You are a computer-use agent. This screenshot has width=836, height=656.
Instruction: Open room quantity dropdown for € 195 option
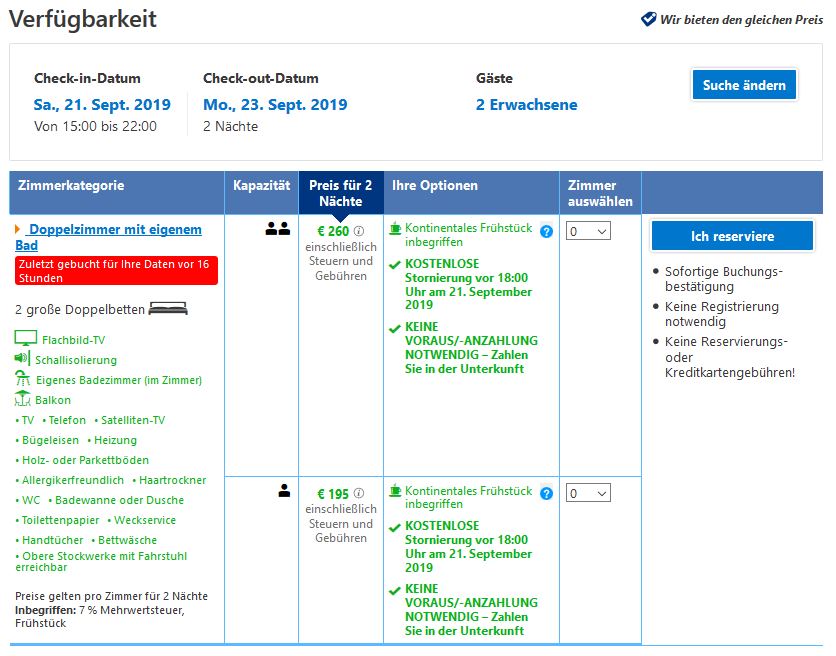(x=587, y=493)
